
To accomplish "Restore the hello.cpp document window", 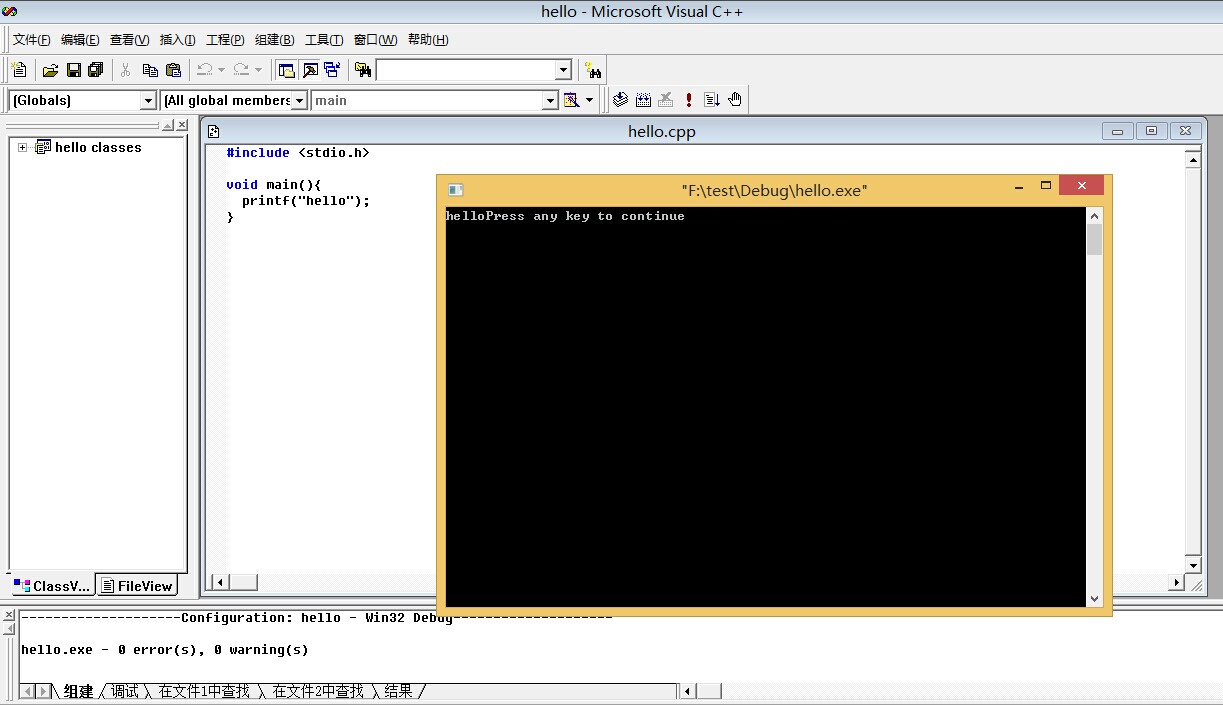I will [1152, 131].
